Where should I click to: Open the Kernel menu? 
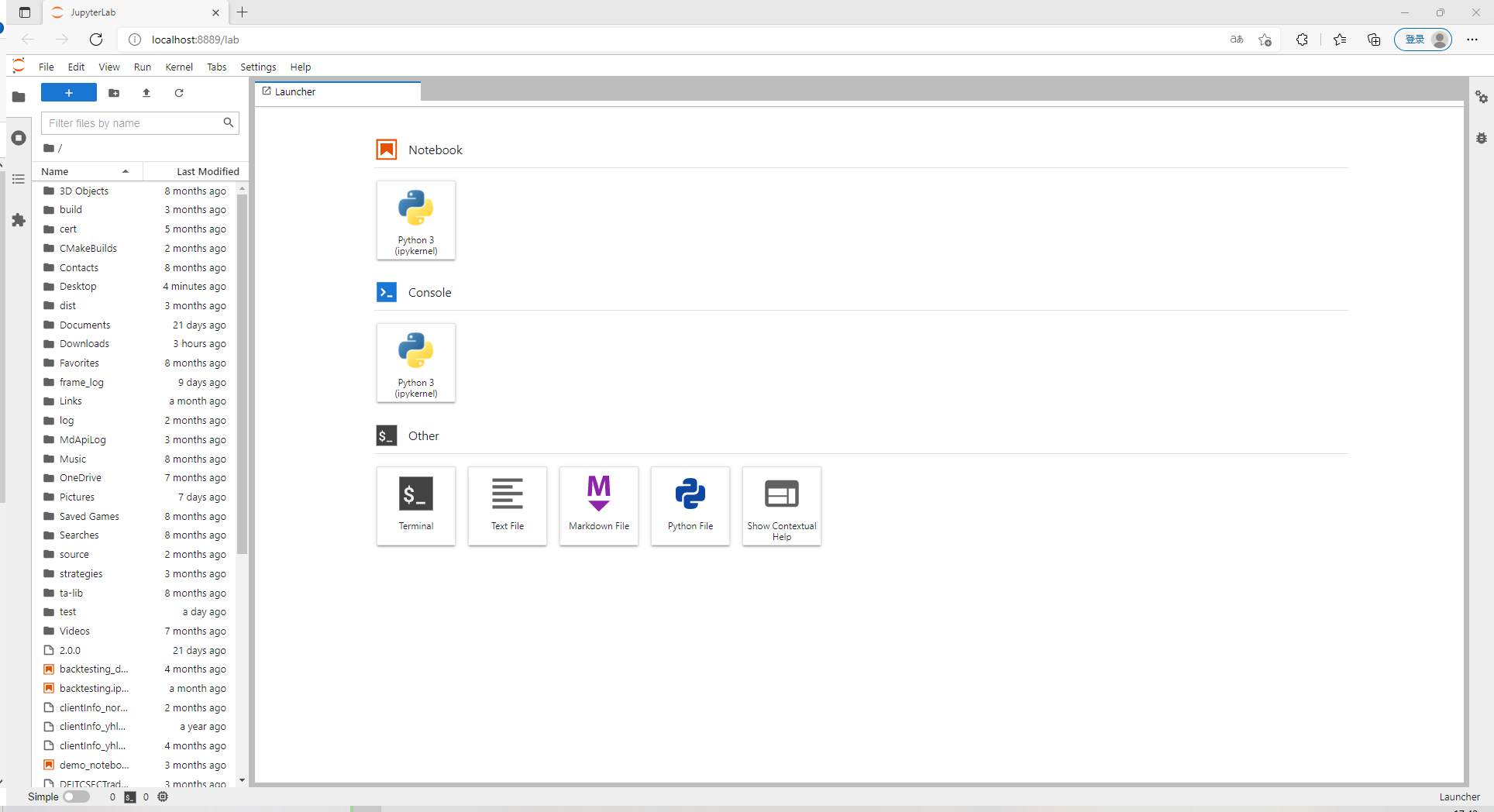click(x=179, y=67)
